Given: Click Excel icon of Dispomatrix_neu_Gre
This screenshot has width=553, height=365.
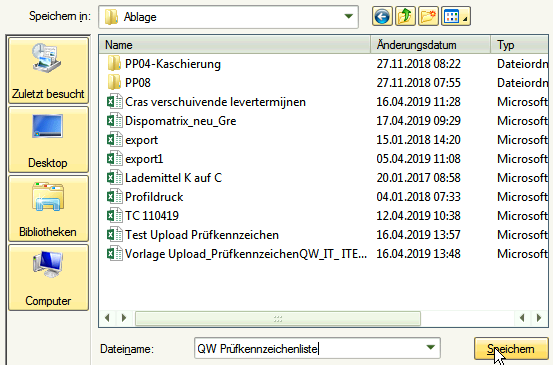Looking at the screenshot, I should click(114, 121).
